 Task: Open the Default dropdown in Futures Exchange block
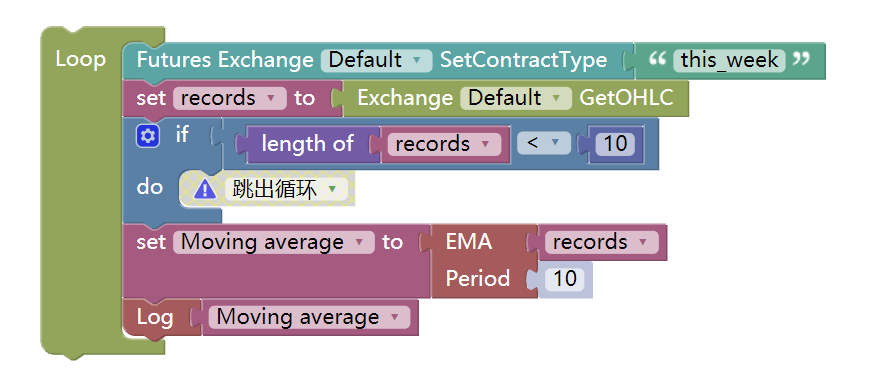(376, 60)
